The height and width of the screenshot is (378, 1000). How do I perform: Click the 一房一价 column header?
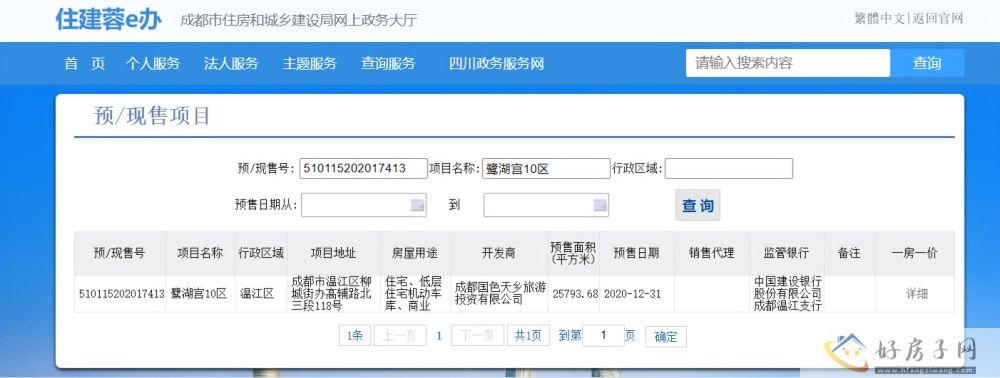click(915, 253)
